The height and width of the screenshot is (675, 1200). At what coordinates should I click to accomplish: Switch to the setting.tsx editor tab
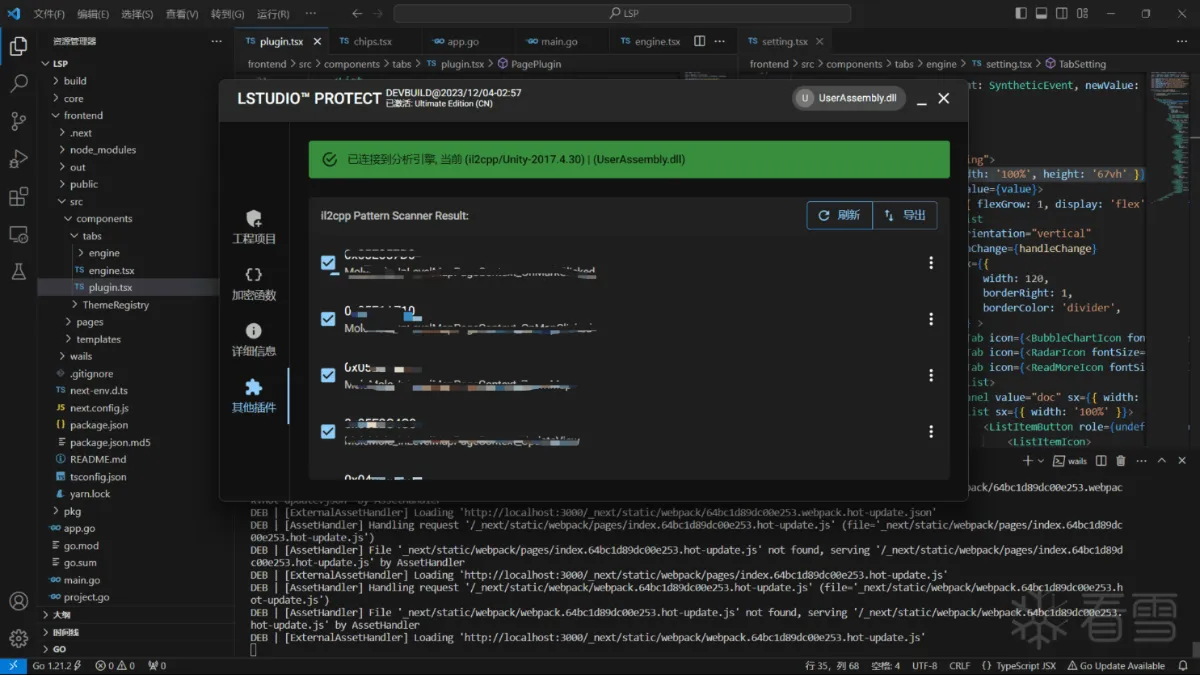(x=784, y=42)
